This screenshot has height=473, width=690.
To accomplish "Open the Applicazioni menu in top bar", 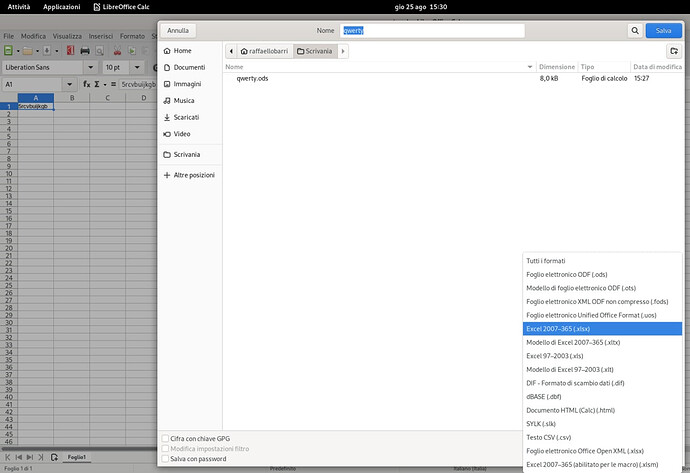I will pos(62,7).
